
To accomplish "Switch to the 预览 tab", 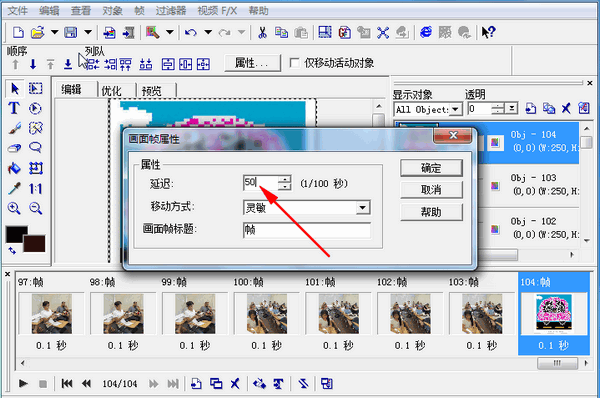I will tap(152, 91).
